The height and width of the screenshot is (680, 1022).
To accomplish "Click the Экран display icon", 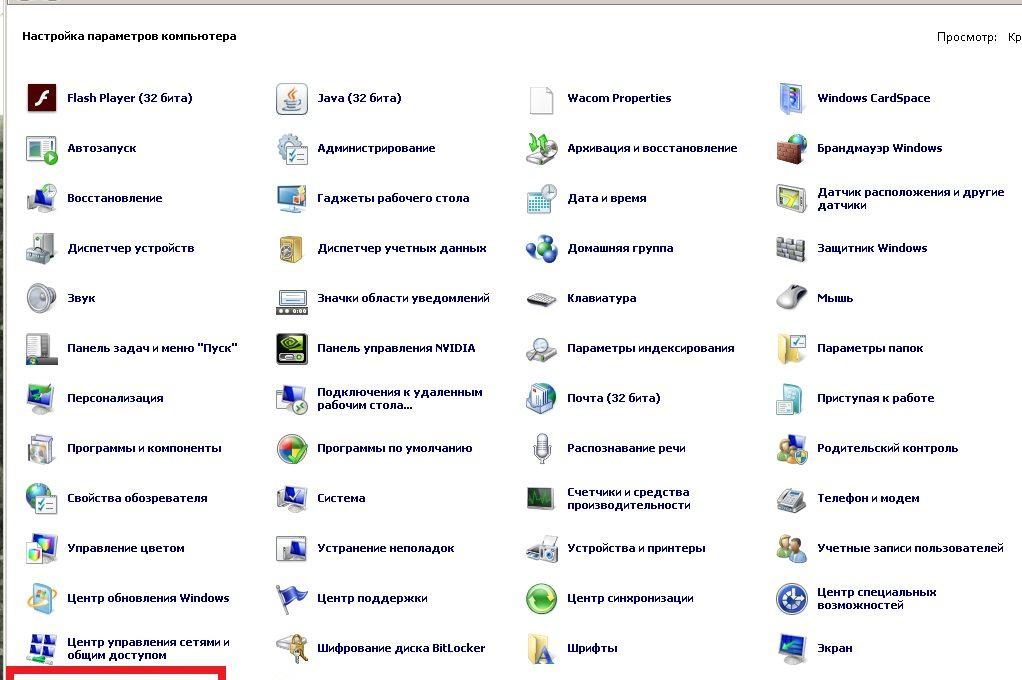I will (792, 649).
